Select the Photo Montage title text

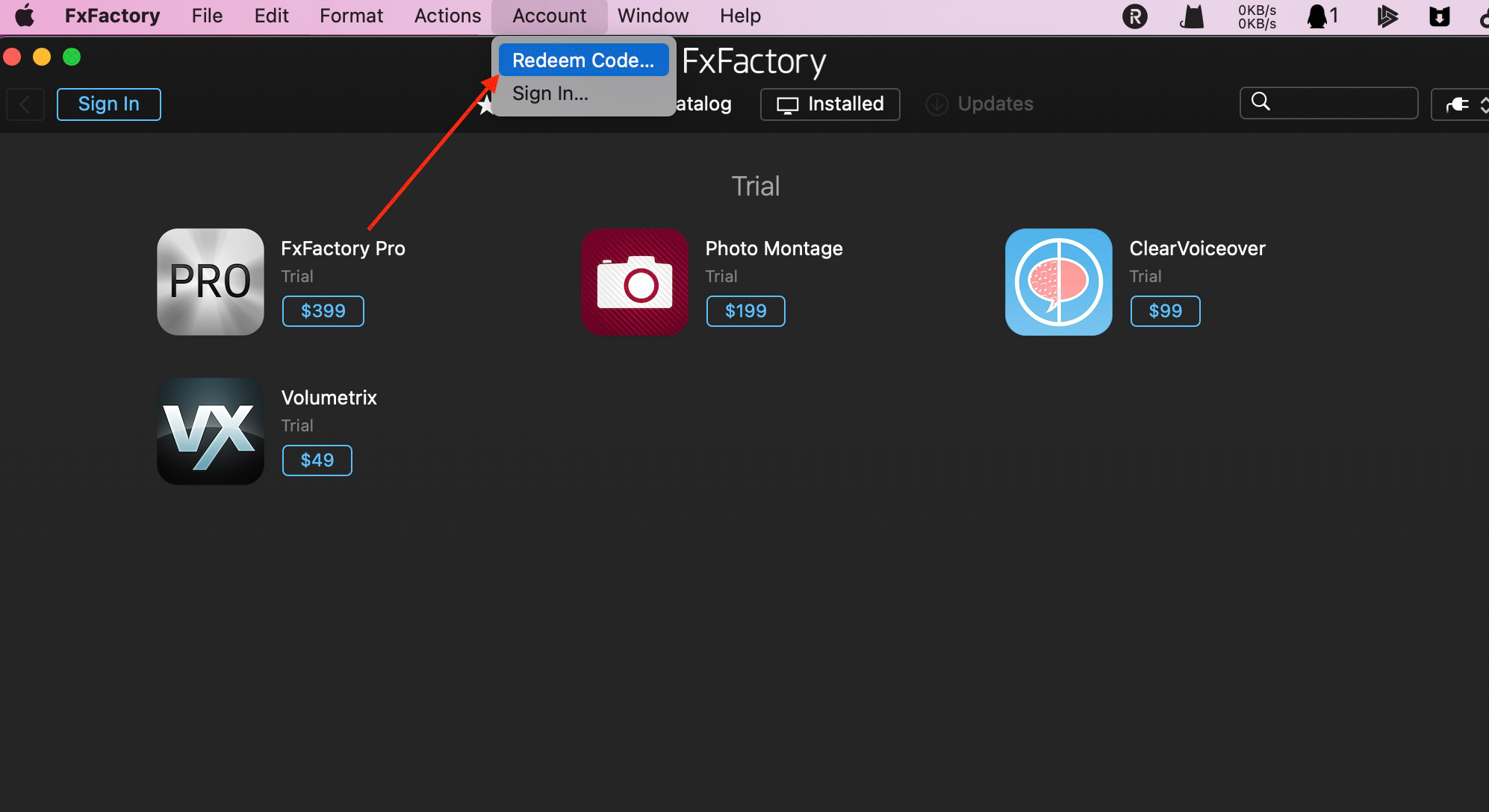(774, 249)
